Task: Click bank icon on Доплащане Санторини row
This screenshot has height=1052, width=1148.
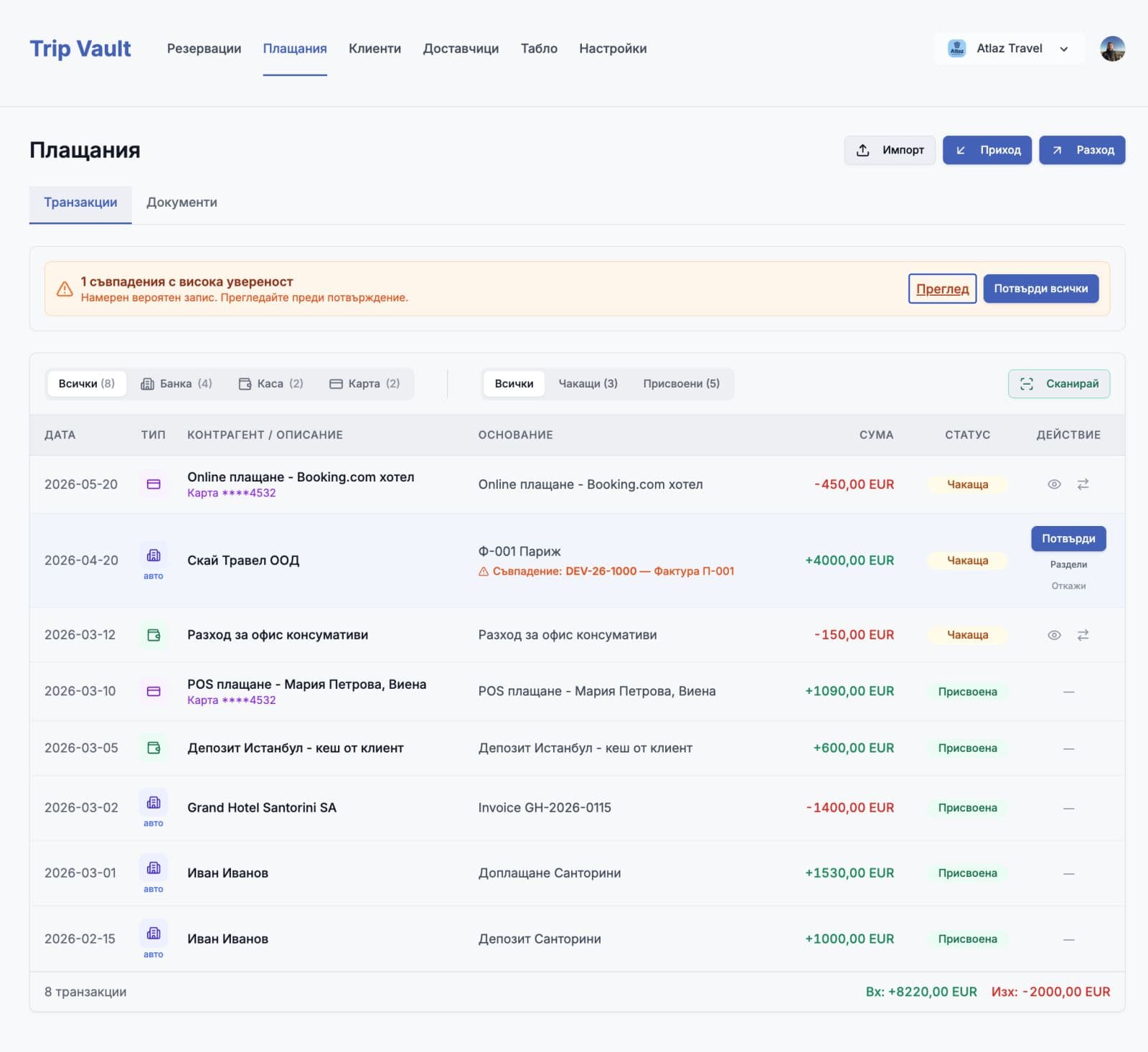Action: (x=154, y=868)
